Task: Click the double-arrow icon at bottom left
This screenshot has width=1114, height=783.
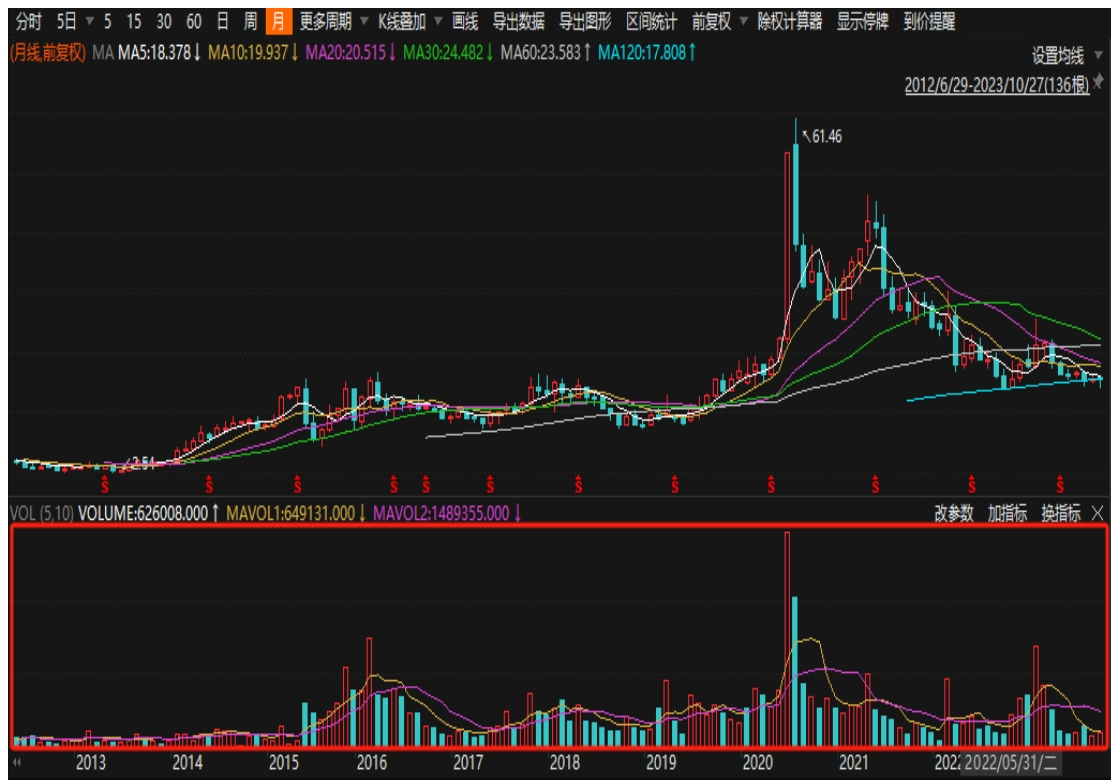Action: [x=17, y=762]
